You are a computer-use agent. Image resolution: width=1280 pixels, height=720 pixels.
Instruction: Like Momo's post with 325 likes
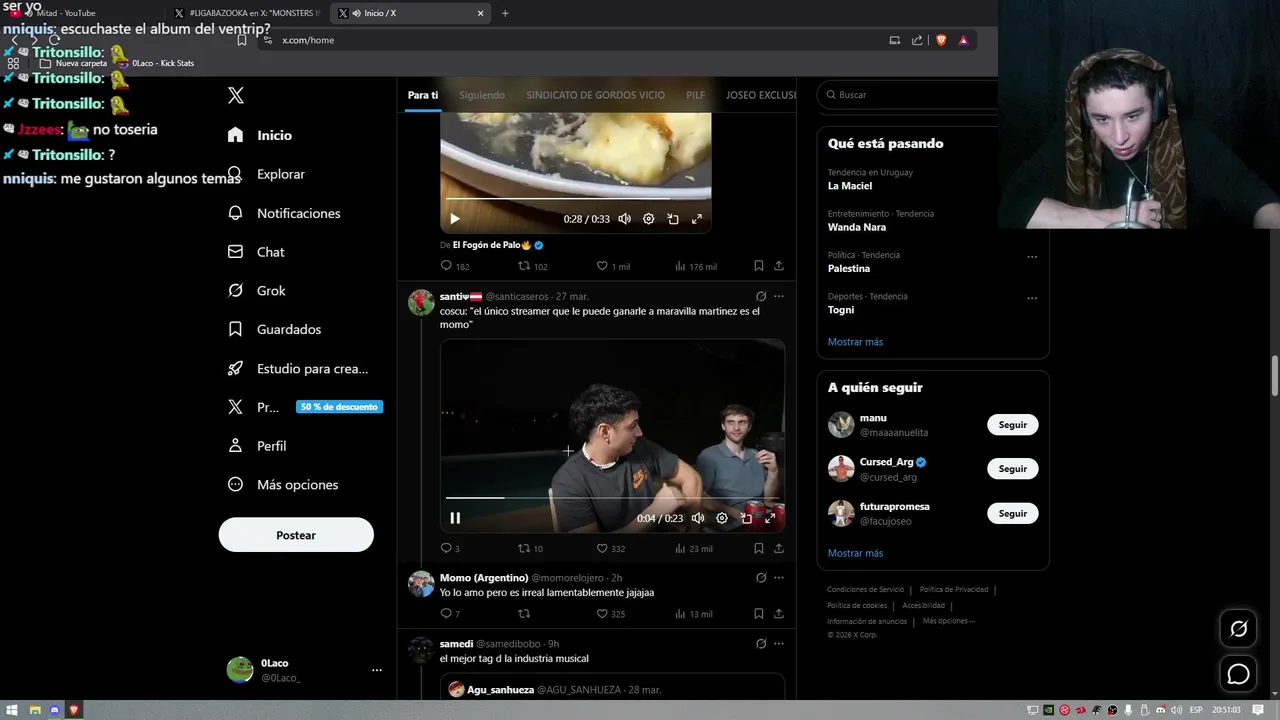(x=610, y=614)
